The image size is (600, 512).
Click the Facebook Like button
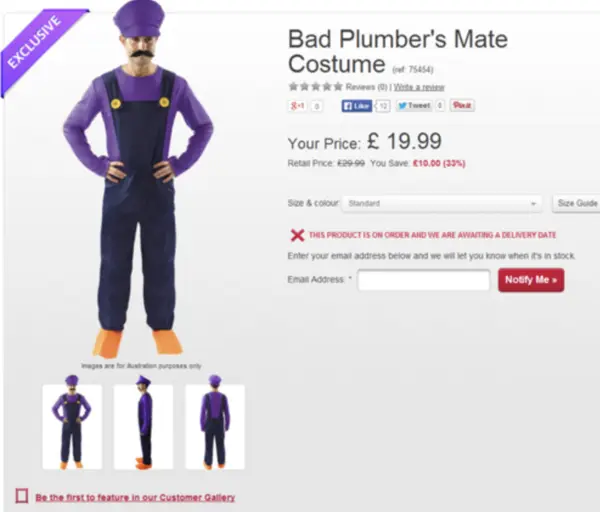coord(357,106)
